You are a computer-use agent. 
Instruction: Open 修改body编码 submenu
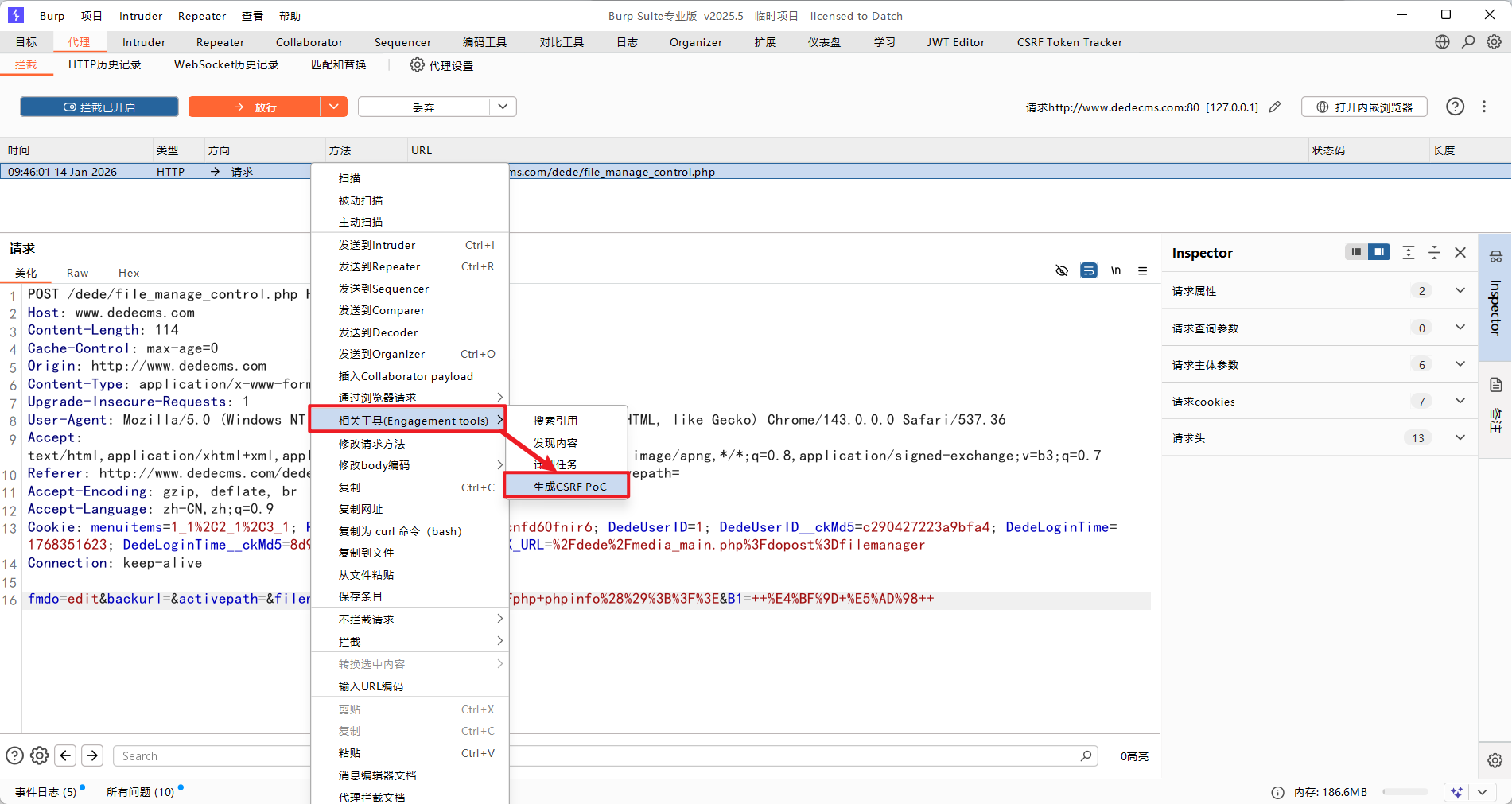coord(410,465)
